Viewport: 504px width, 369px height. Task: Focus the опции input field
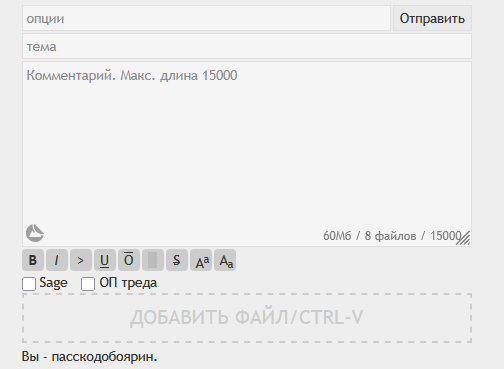point(206,18)
